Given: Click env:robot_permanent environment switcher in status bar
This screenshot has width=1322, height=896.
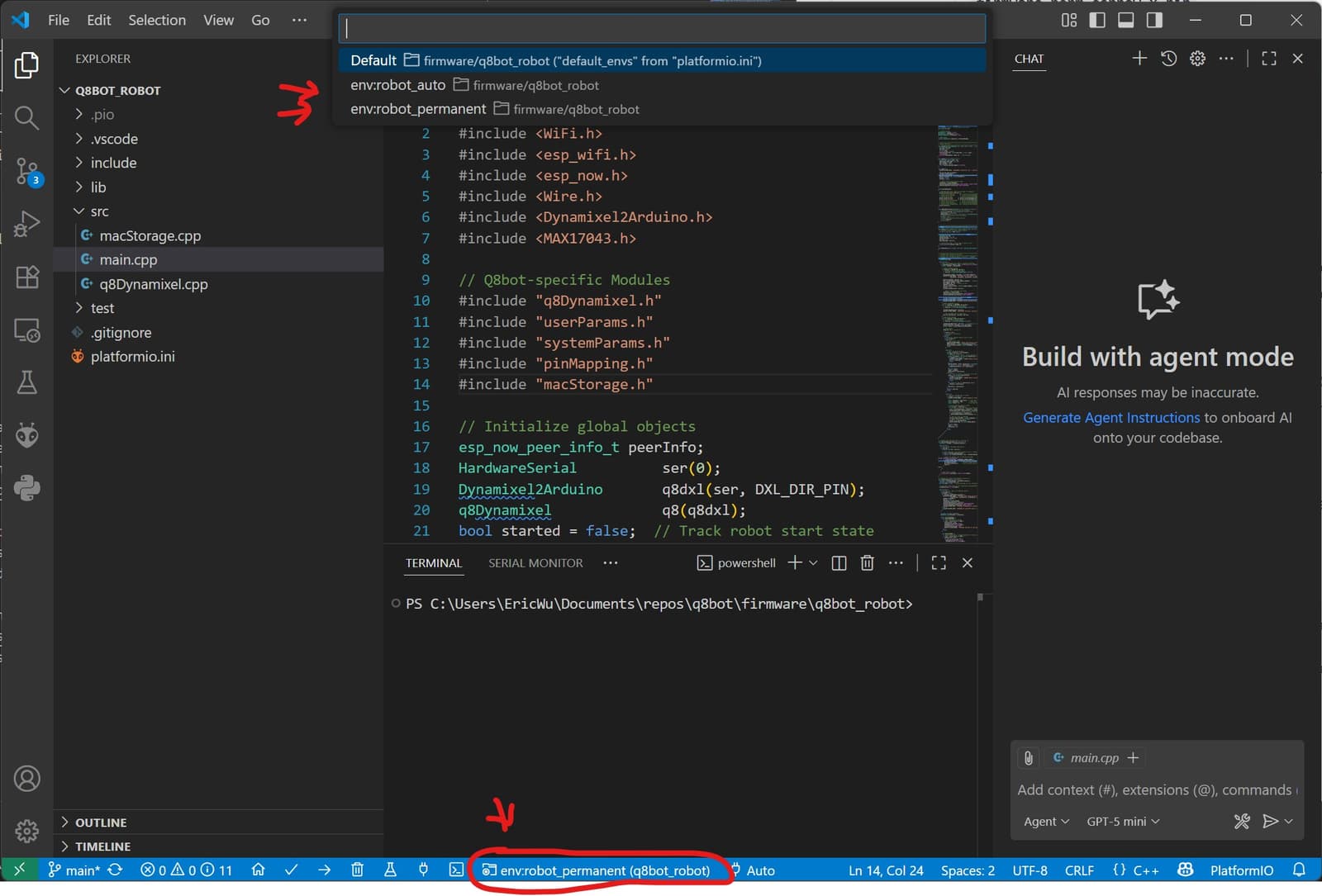Looking at the screenshot, I should pyautogui.click(x=597, y=870).
